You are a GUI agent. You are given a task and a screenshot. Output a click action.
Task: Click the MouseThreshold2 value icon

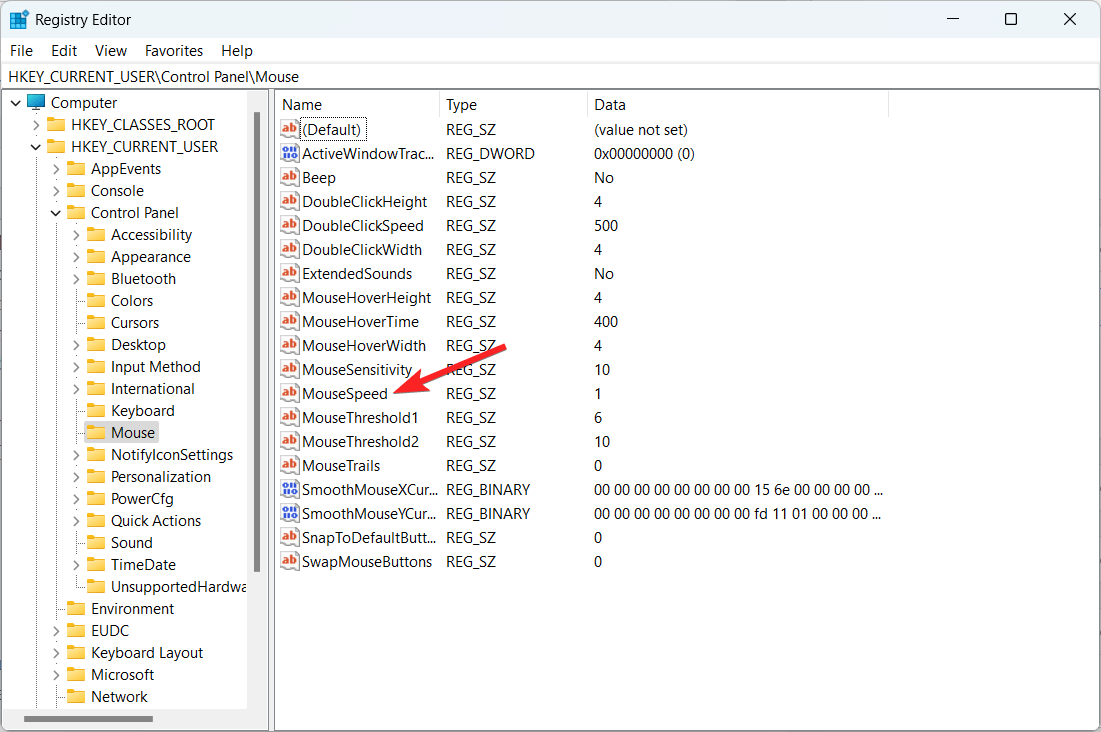(289, 441)
